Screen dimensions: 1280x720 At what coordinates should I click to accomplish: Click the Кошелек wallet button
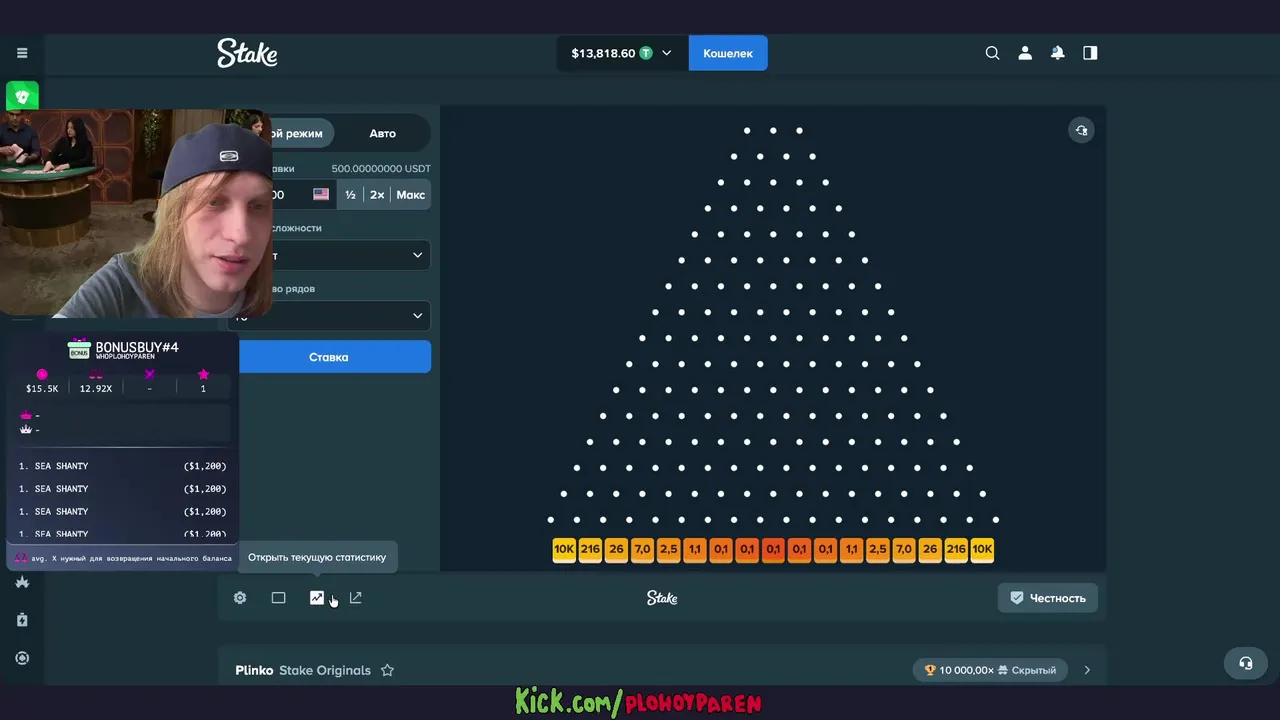point(728,53)
